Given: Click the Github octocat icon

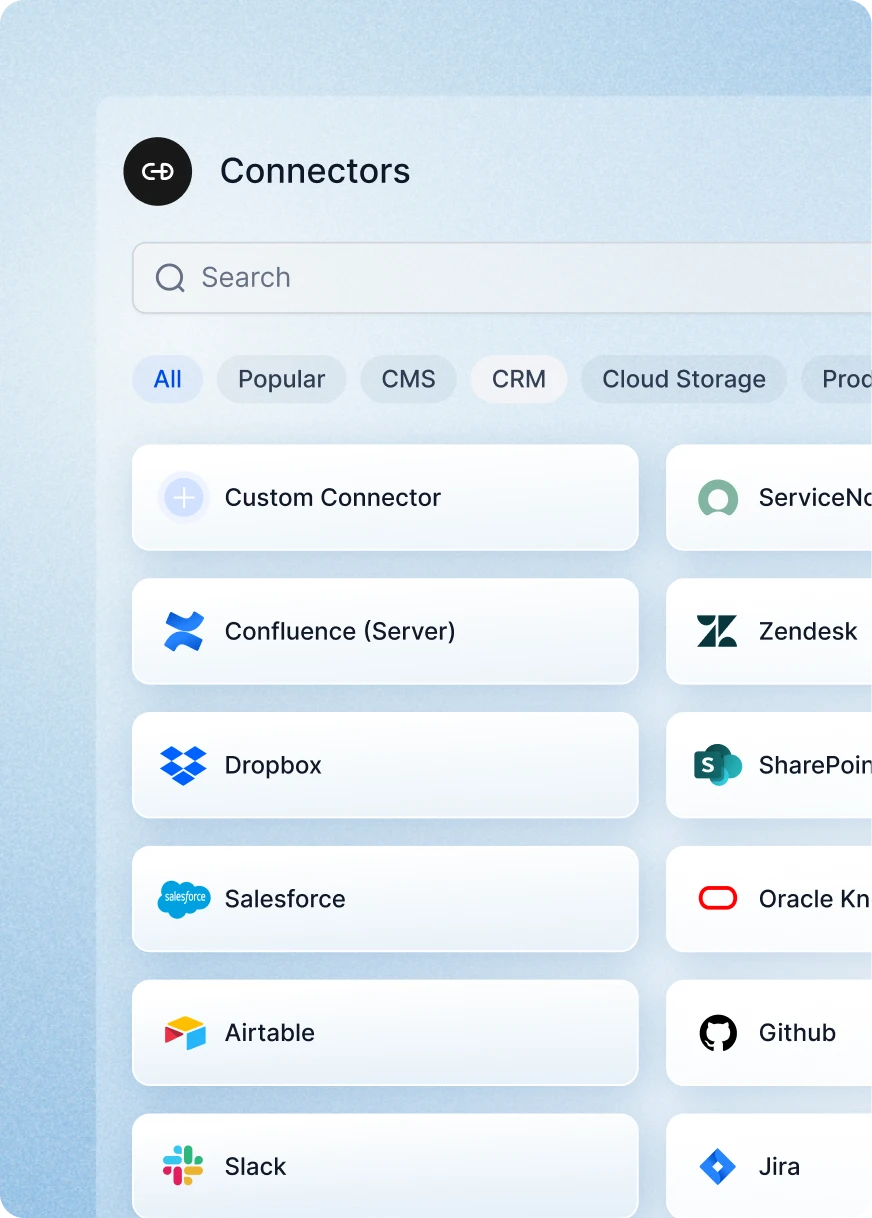Looking at the screenshot, I should tap(718, 1033).
